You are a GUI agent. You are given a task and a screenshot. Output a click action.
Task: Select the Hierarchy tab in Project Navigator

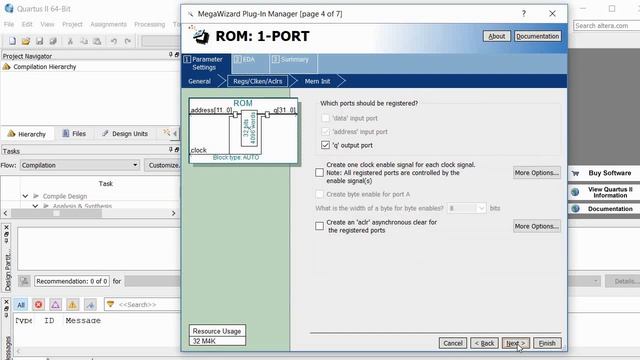coord(27,134)
